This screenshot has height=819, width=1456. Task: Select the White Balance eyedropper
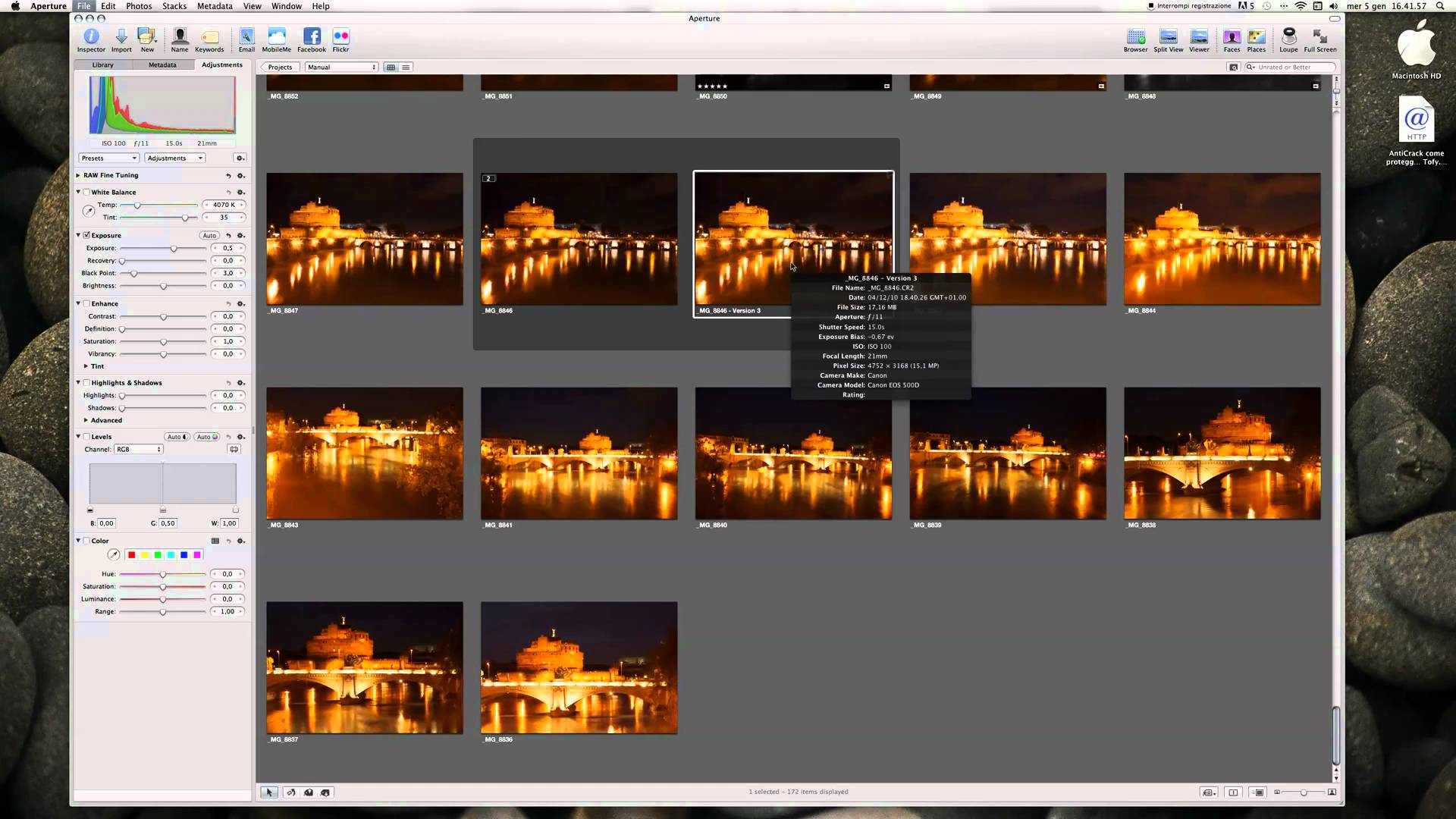pyautogui.click(x=89, y=211)
